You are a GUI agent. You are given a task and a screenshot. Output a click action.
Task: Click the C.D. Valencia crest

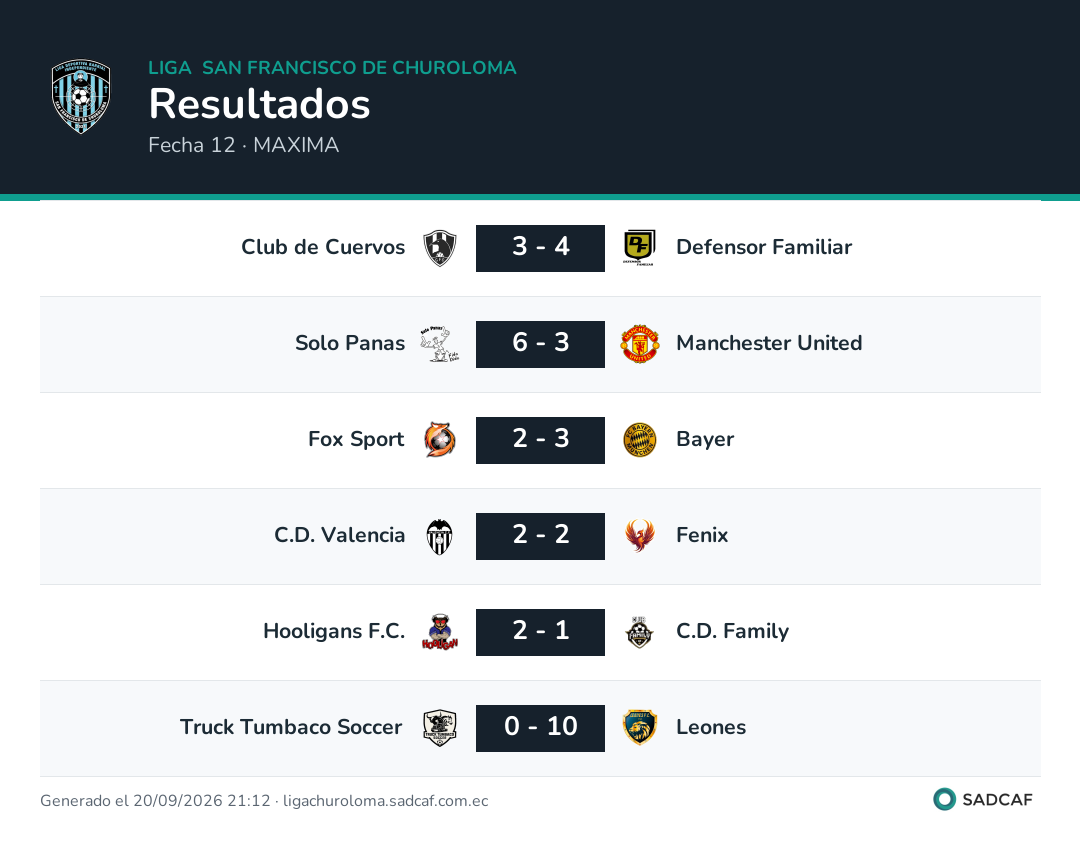pos(439,536)
